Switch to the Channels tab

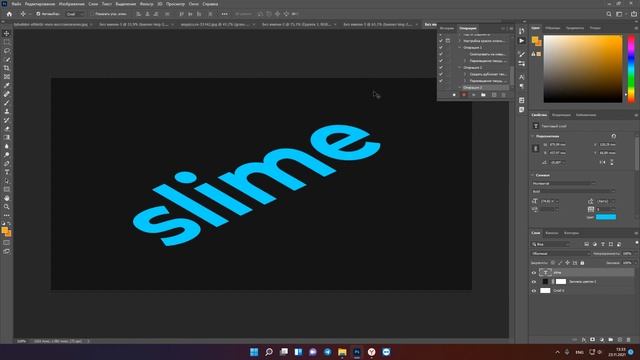(x=551, y=233)
